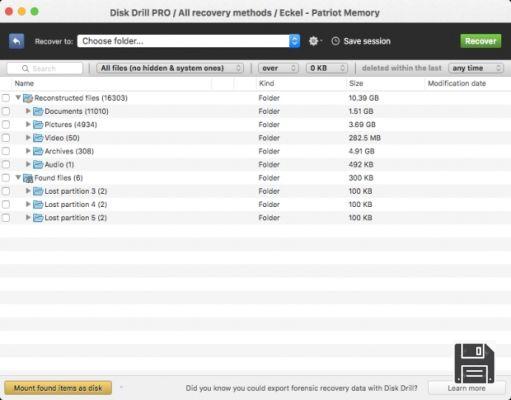
Task: Click the Learn more button
Action: pos(467,388)
